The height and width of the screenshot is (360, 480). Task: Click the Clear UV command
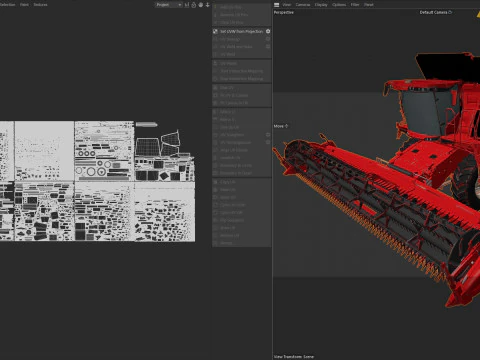click(x=242, y=88)
